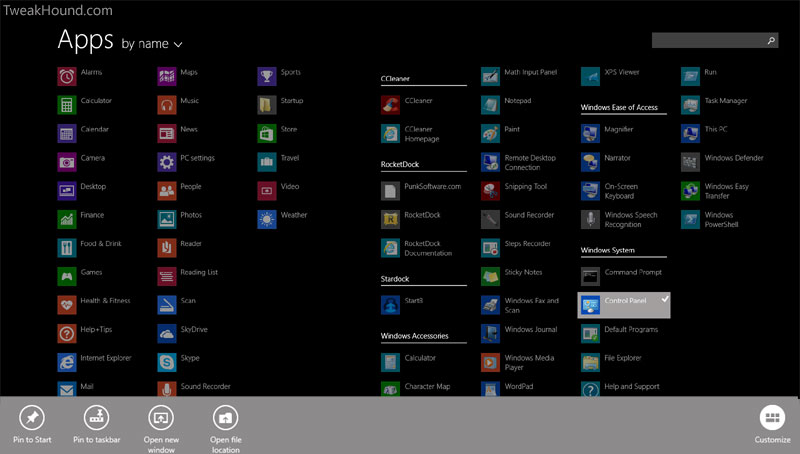Focus the apps search field
Image resolution: width=800 pixels, height=454 pixels.
point(715,40)
